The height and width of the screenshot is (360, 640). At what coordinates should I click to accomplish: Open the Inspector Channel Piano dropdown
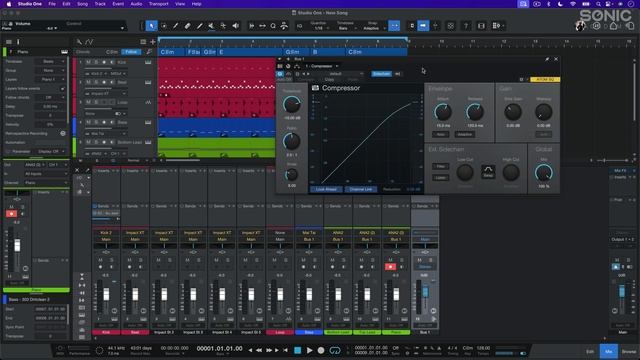coord(46,182)
